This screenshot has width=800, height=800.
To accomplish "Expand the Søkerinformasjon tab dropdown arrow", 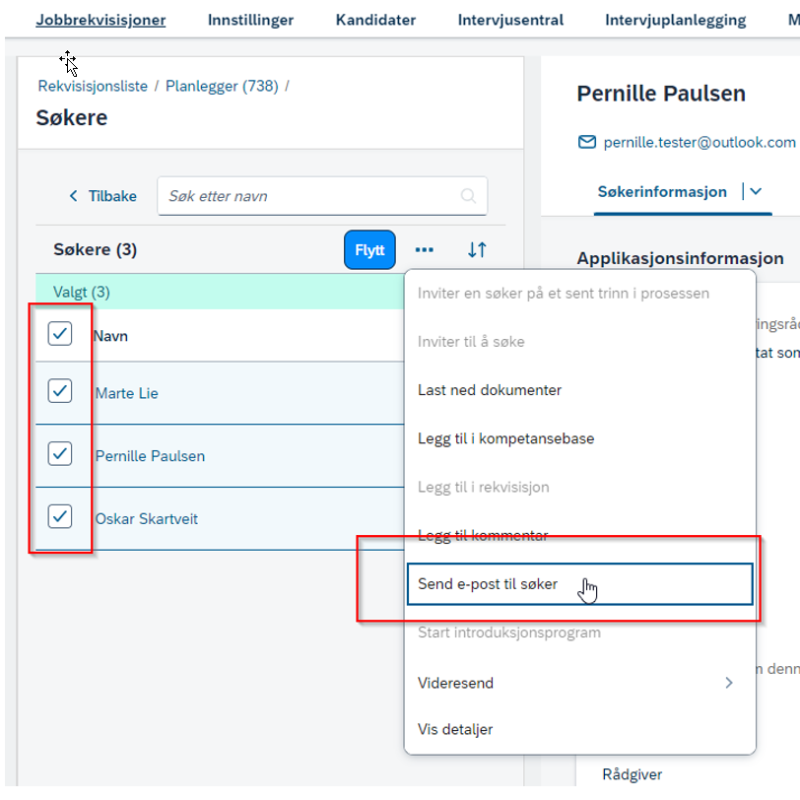I will coord(756,192).
